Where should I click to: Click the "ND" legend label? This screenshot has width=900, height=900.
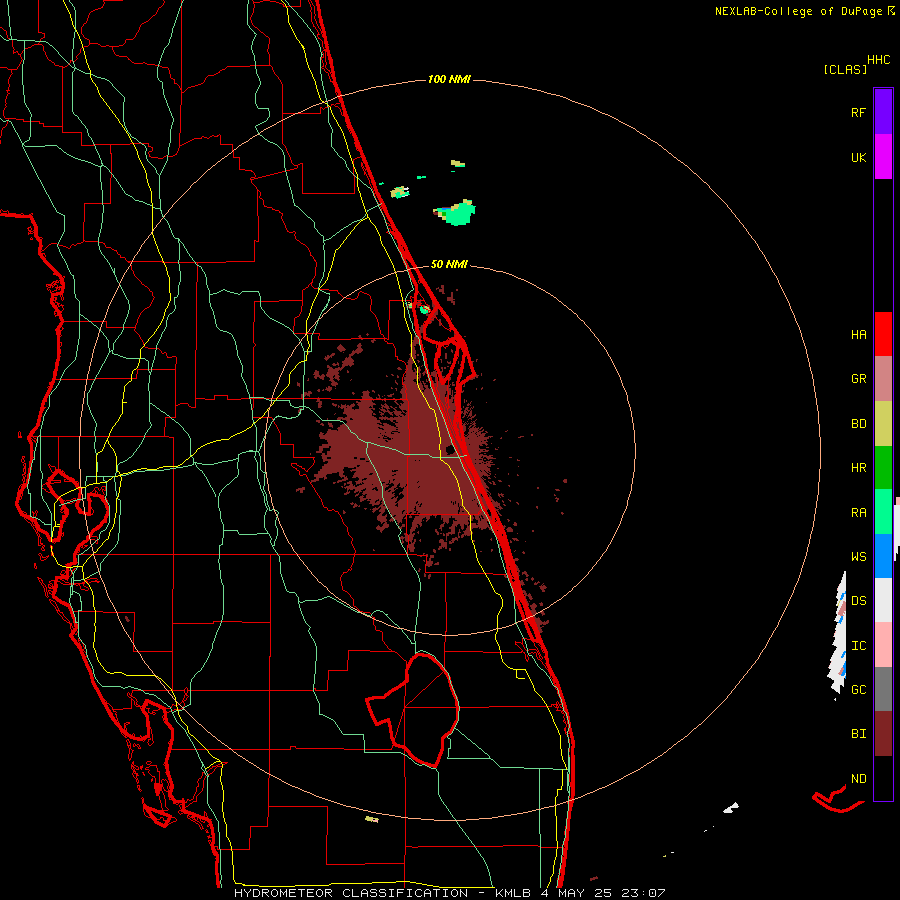[x=858, y=779]
